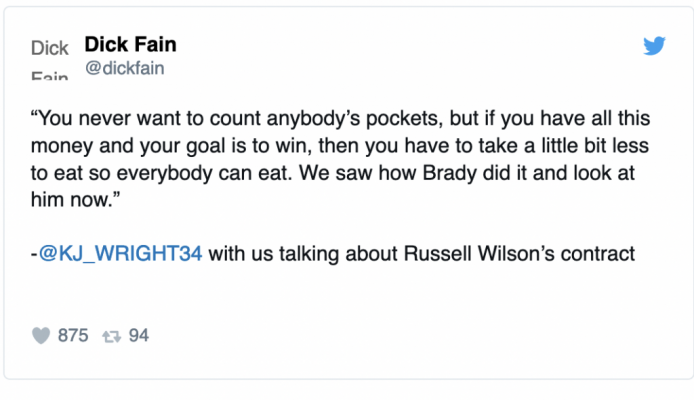The height and width of the screenshot is (400, 694).
Task: Click the tweet's first line about counting pockets
Action: tap(340, 119)
